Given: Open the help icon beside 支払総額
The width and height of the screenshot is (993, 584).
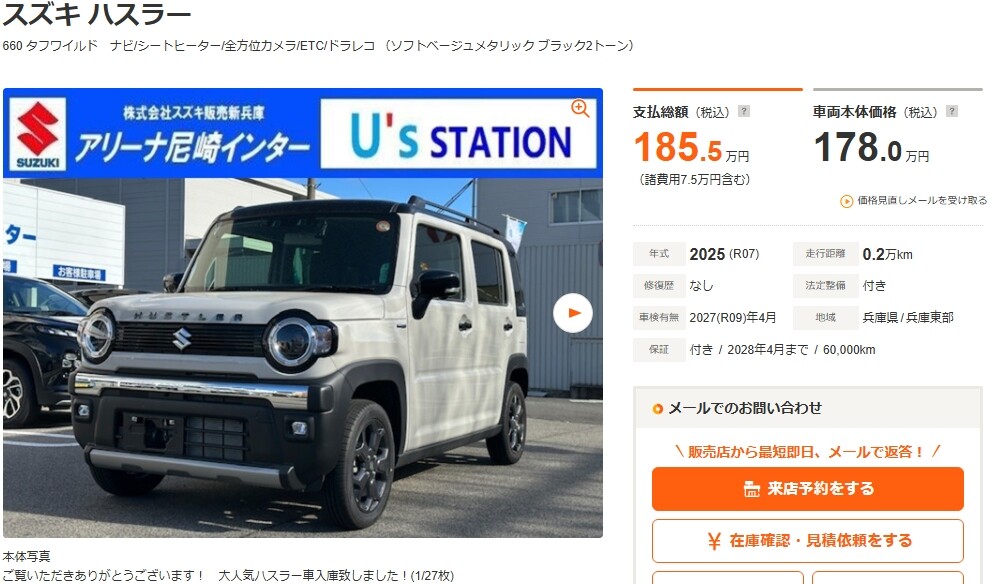Looking at the screenshot, I should pos(744,111).
